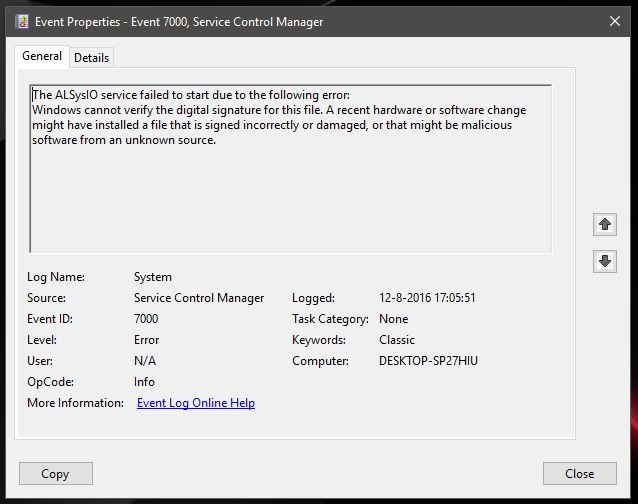The height and width of the screenshot is (504, 638).
Task: Close the dialog with the X button
Action: coord(614,21)
